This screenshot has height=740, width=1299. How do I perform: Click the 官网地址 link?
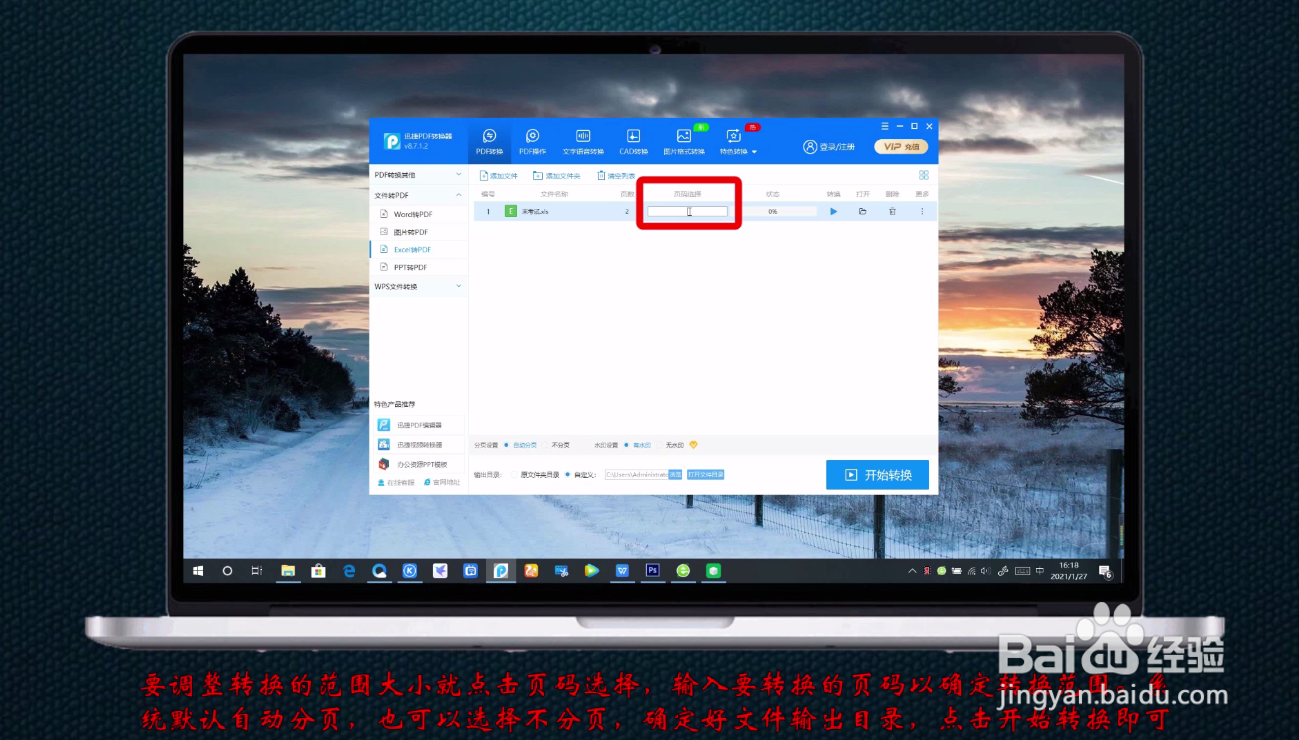pyautogui.click(x=442, y=482)
